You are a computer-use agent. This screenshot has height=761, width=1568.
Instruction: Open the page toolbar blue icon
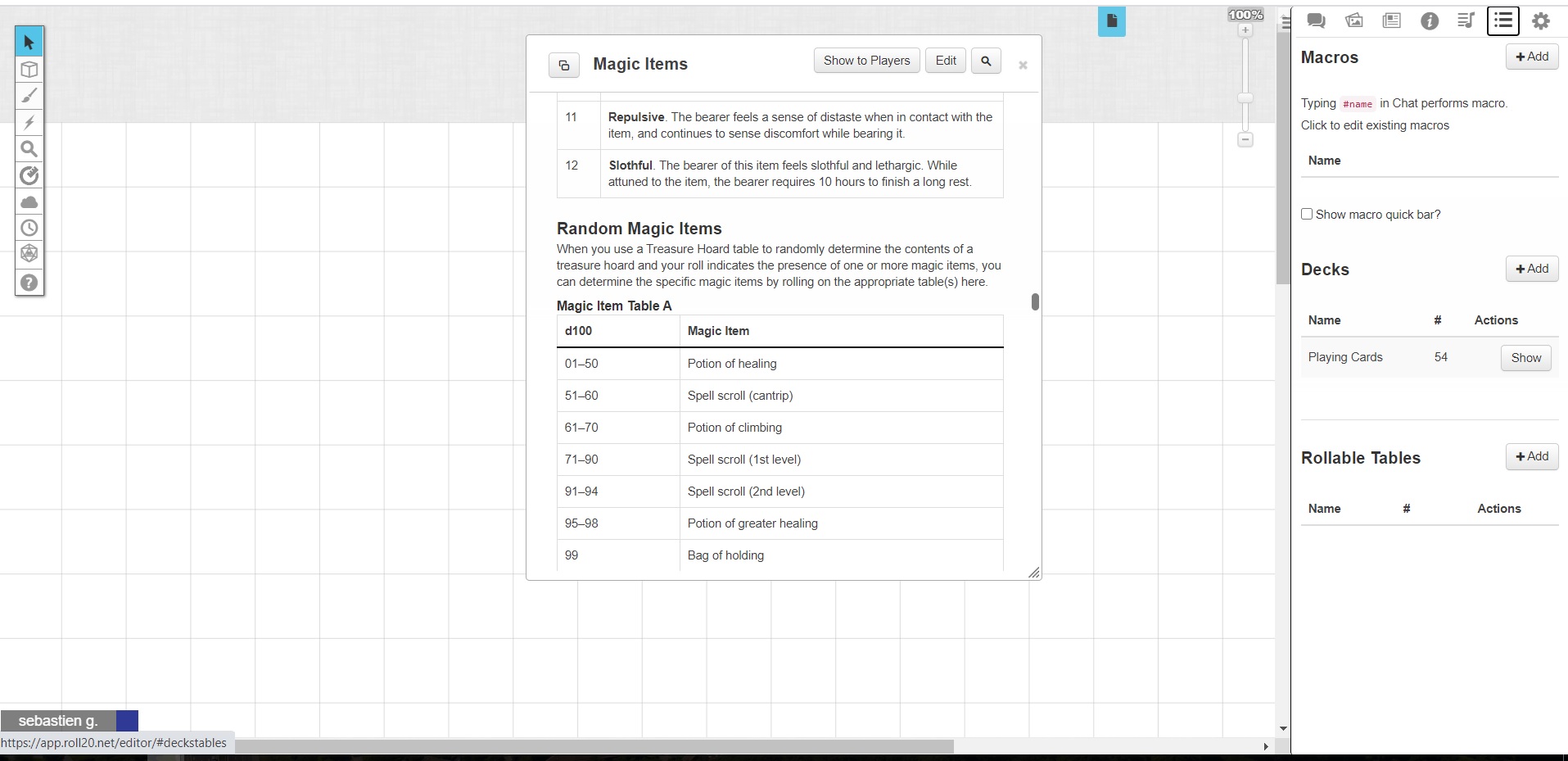click(1111, 21)
